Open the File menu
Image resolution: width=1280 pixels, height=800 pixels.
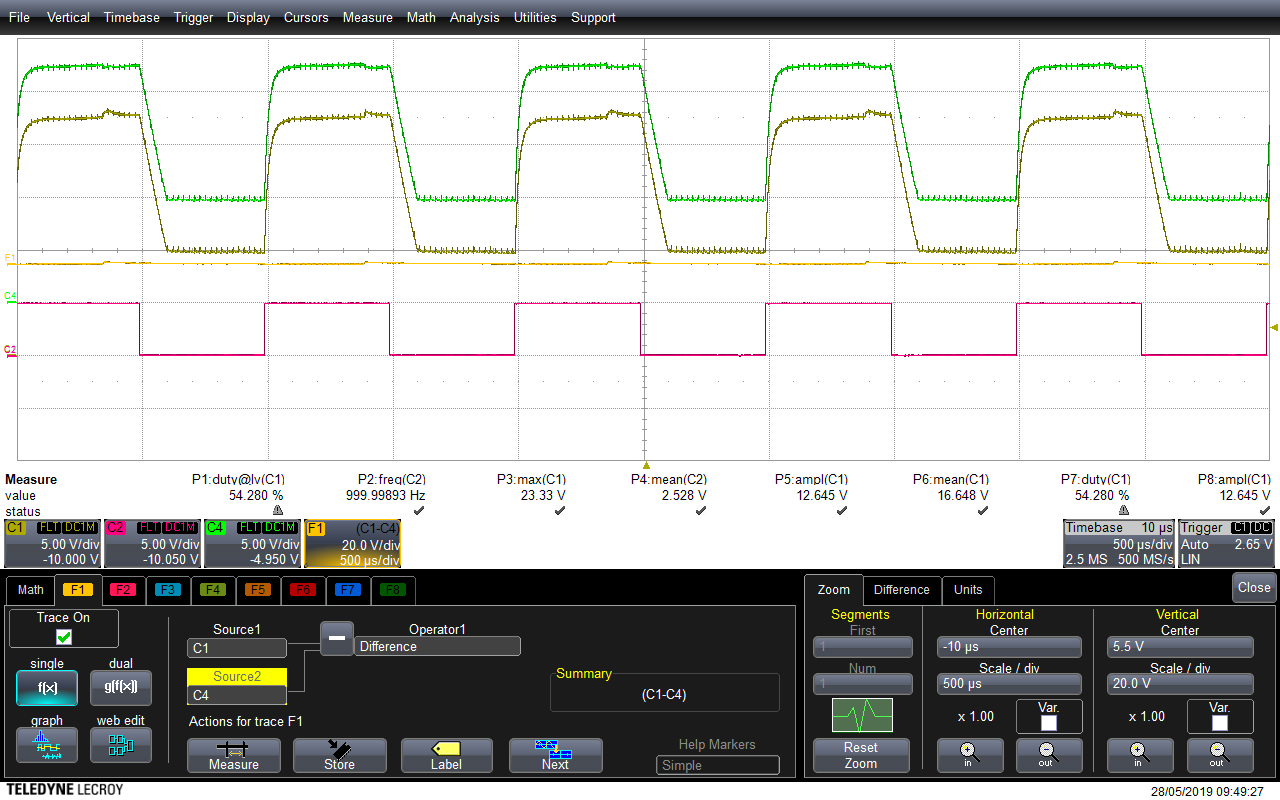coord(19,17)
